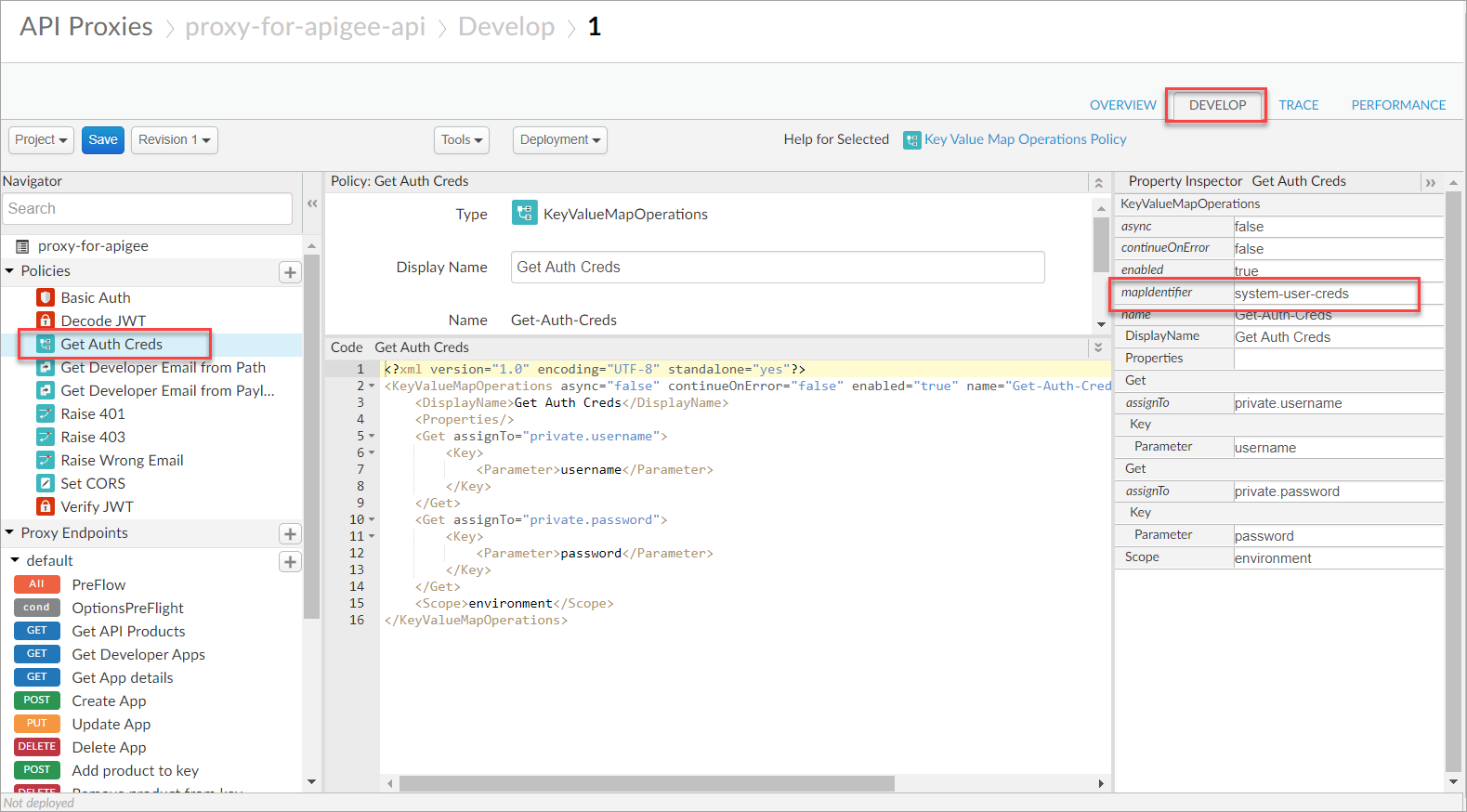Click the Raise 401 policy icon
Viewport: 1467px width, 812px height.
click(x=46, y=413)
